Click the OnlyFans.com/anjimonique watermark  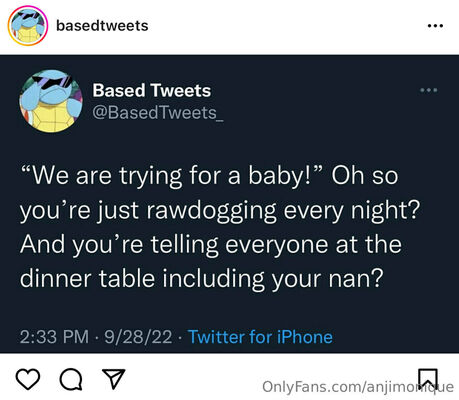(358, 387)
